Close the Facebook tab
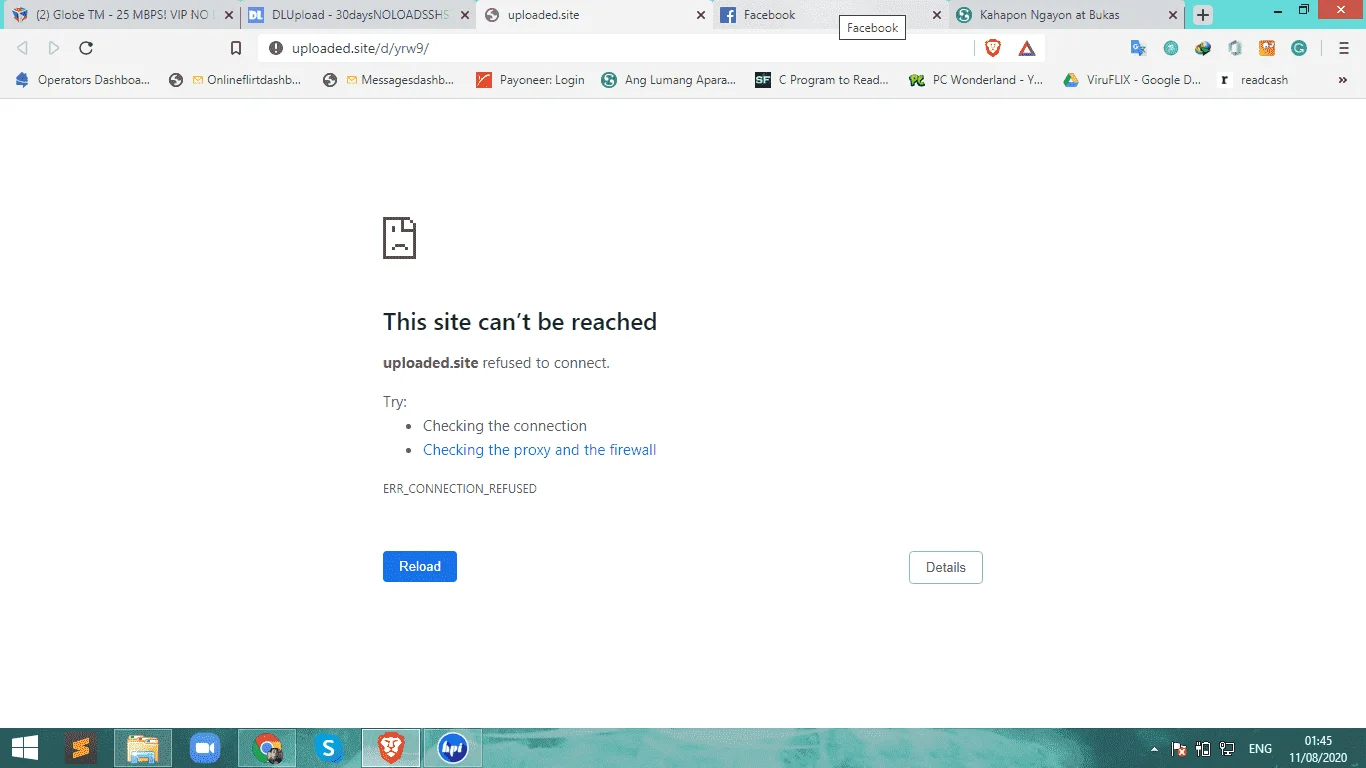Image resolution: width=1366 pixels, height=768 pixels. click(937, 15)
